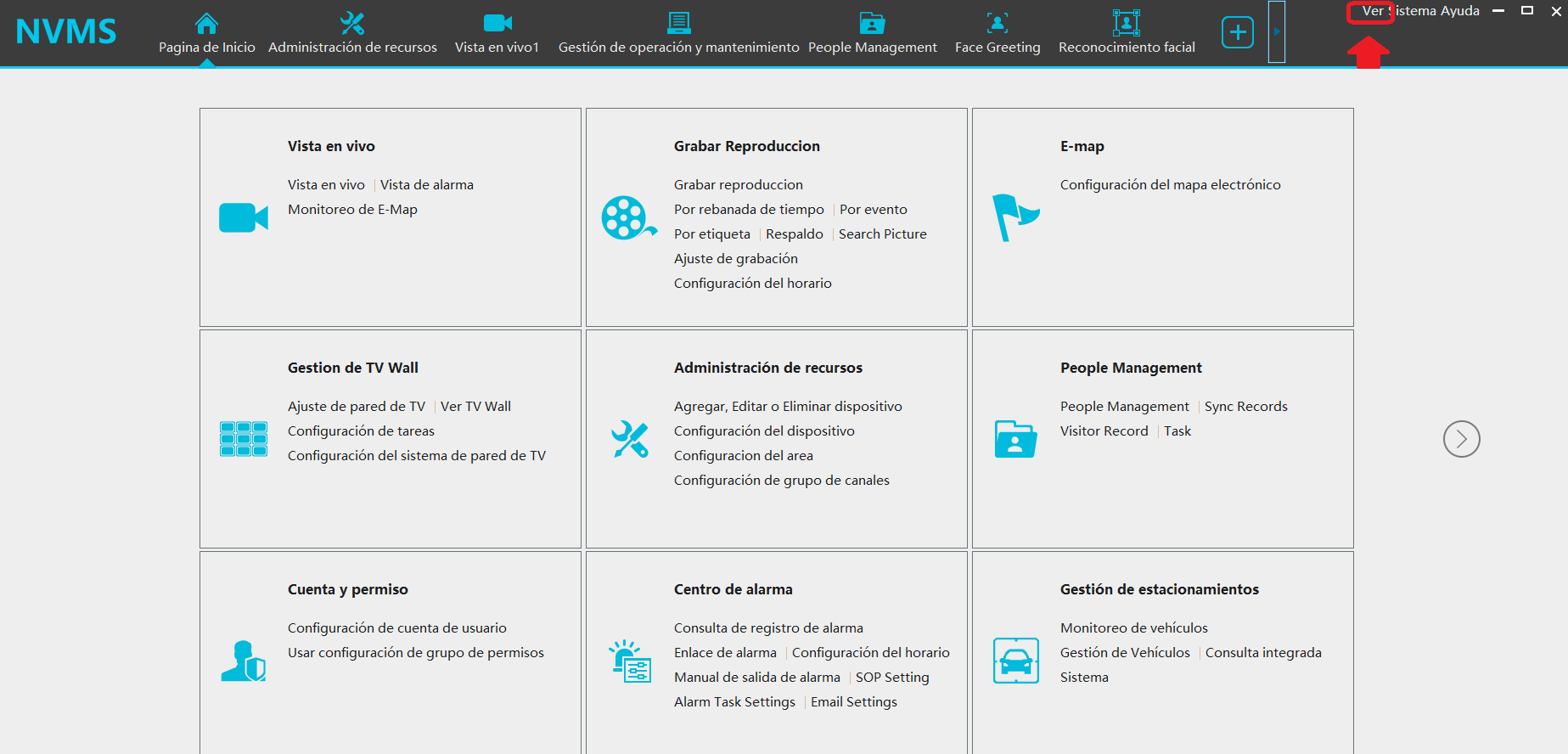Image resolution: width=1568 pixels, height=754 pixels.
Task: Click the NVMS logo
Action: click(66, 32)
